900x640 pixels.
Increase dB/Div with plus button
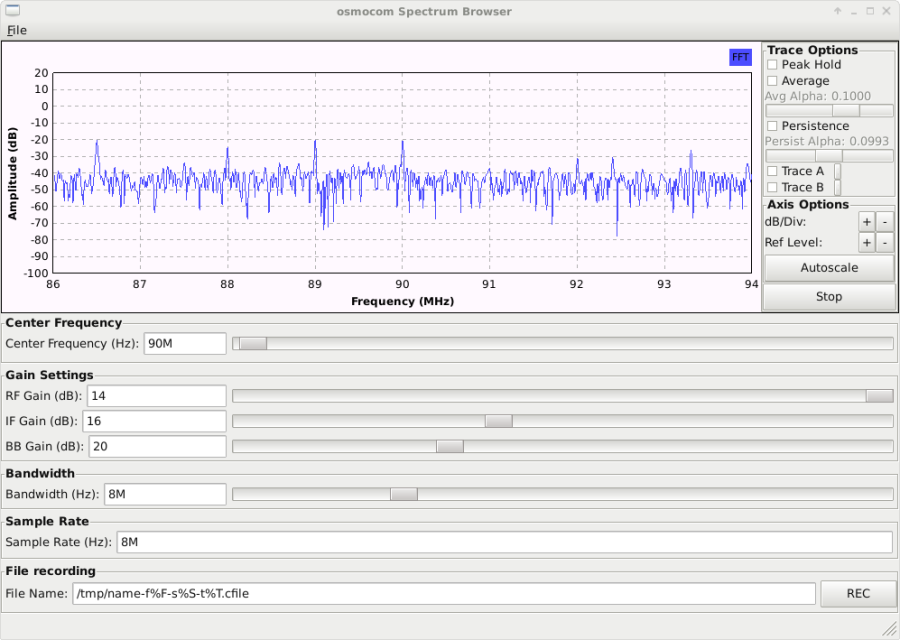coord(867,222)
